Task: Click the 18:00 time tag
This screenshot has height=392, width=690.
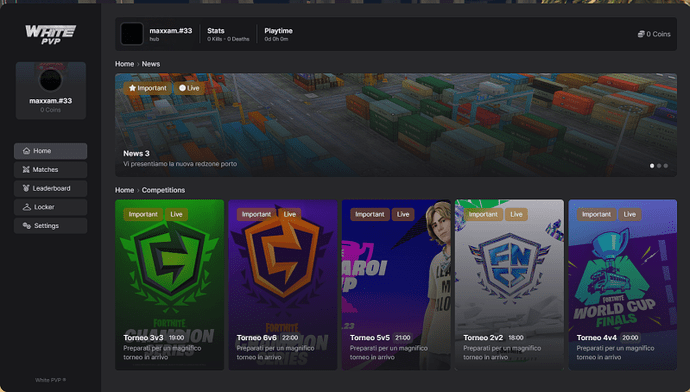Action: [516, 338]
